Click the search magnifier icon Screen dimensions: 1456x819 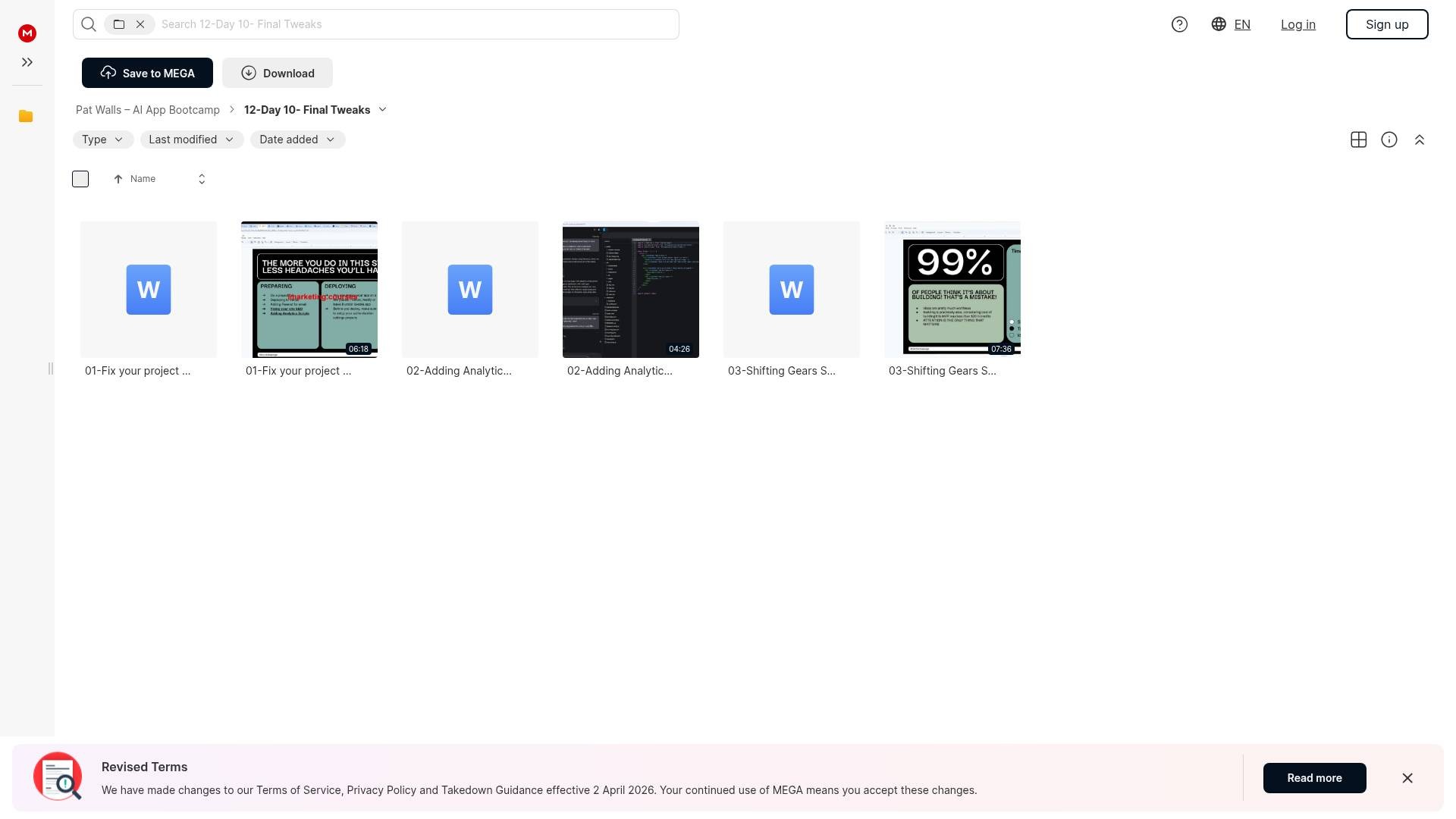[89, 24]
